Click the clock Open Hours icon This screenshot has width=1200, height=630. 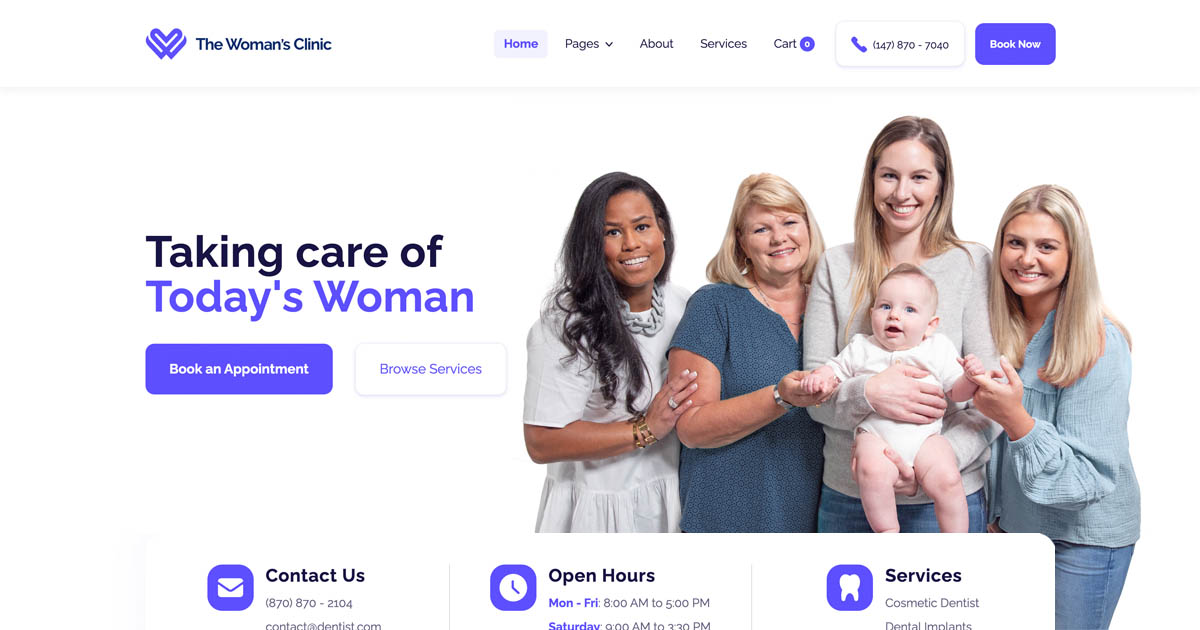click(513, 587)
